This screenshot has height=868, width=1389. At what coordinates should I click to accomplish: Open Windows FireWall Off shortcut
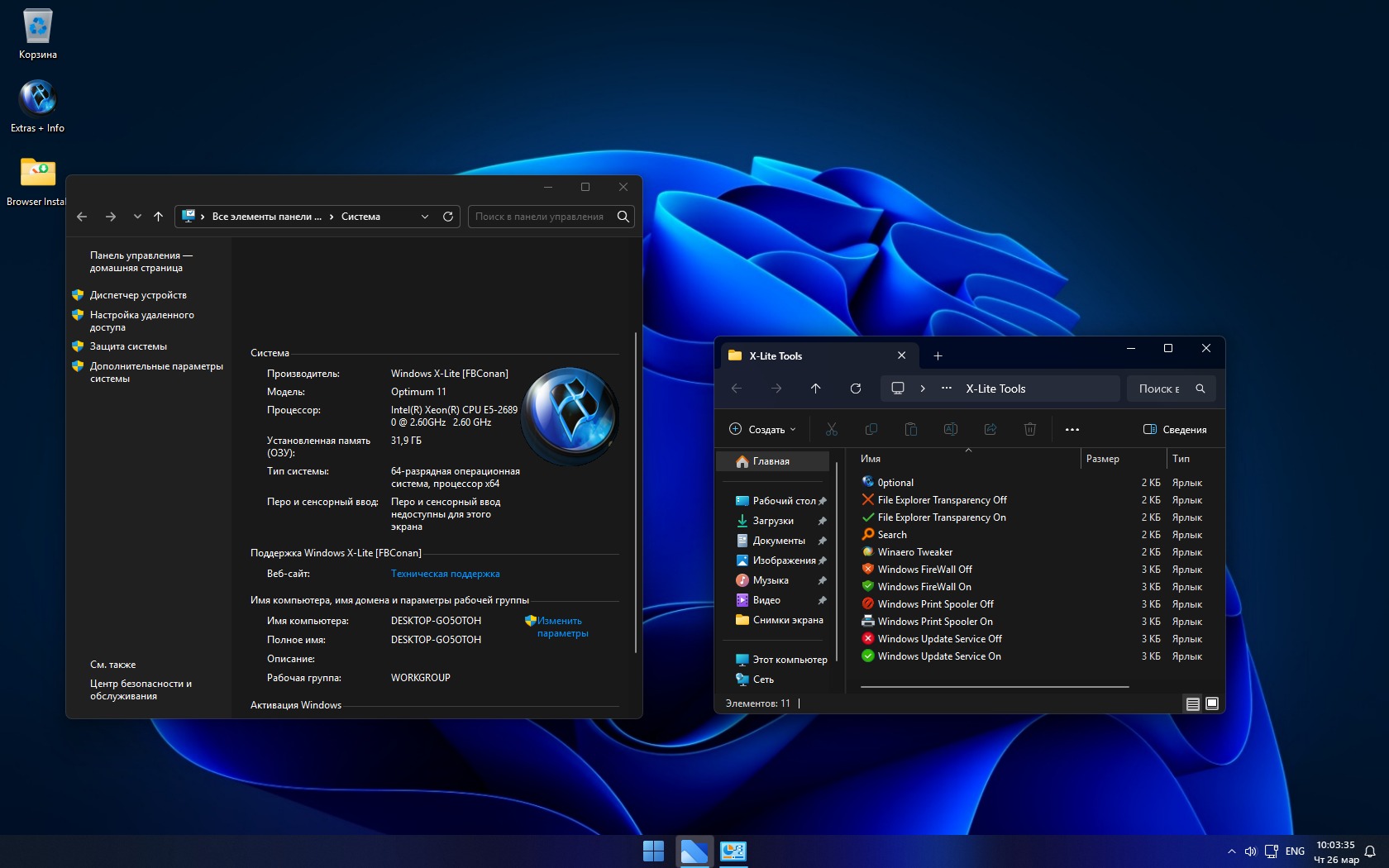[924, 570]
